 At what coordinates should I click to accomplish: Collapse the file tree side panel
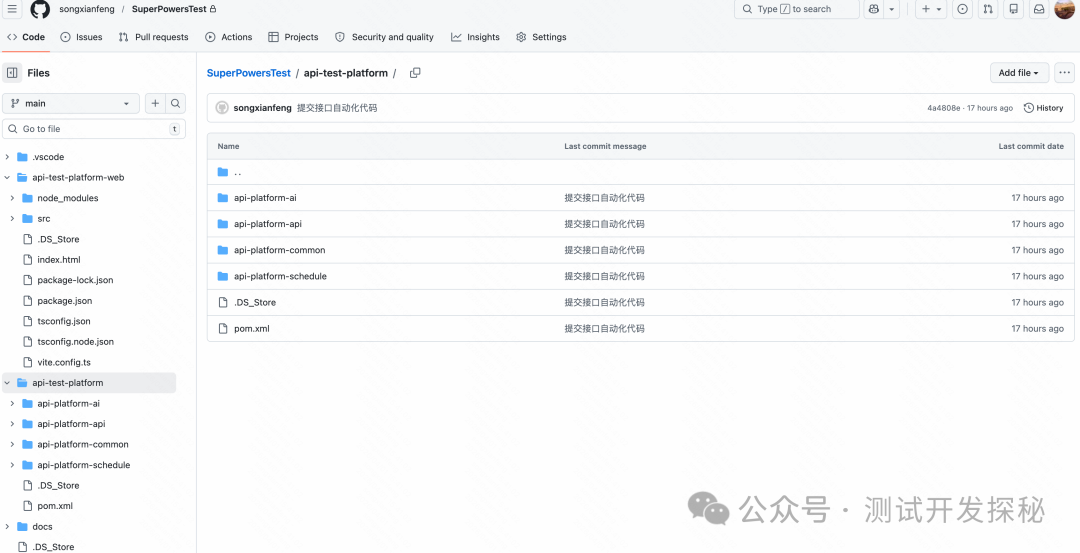[12, 73]
